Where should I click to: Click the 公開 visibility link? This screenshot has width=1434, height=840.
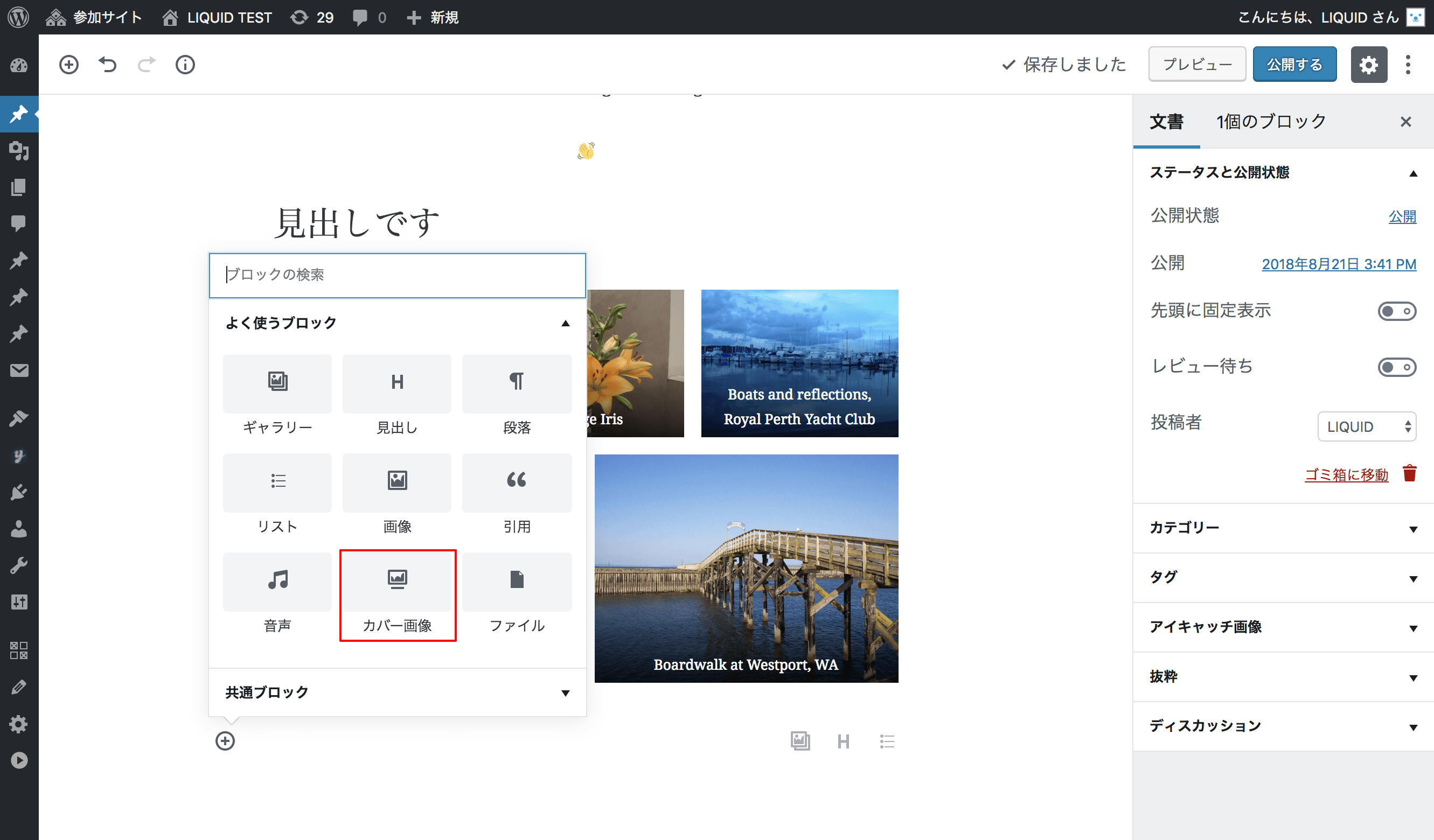pos(1402,216)
